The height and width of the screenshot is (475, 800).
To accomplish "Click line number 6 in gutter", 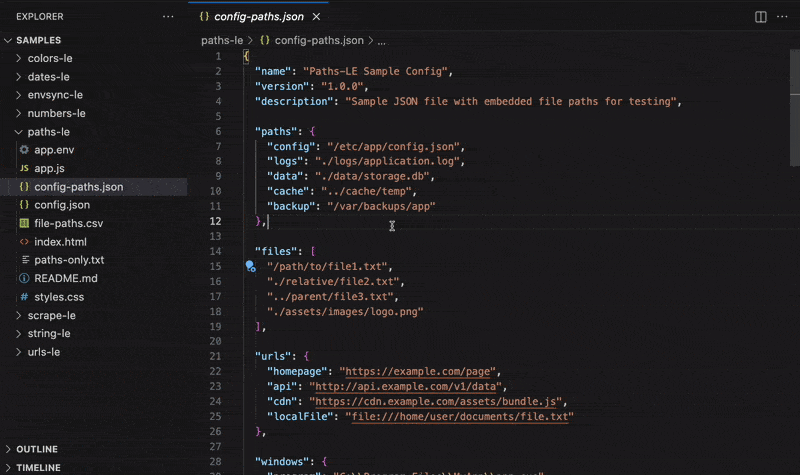I will pyautogui.click(x=218, y=132).
